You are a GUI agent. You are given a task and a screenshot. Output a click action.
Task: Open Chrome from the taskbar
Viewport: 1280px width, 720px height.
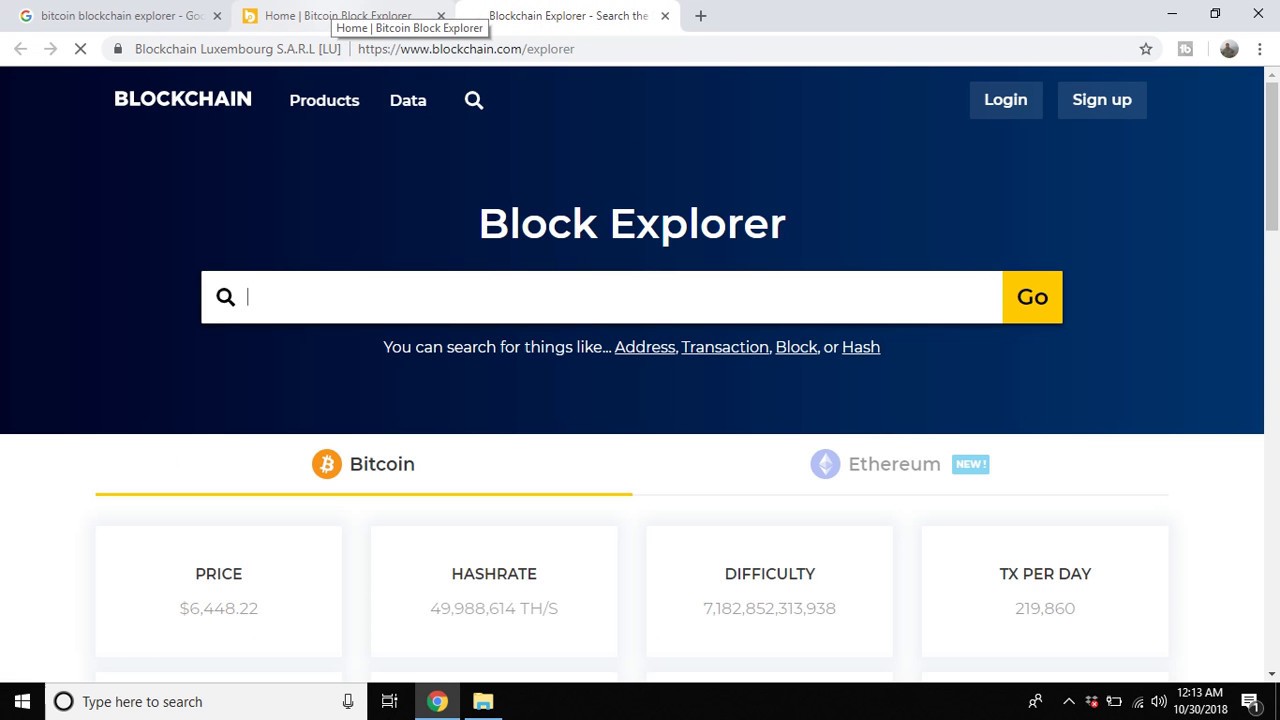[x=437, y=702]
